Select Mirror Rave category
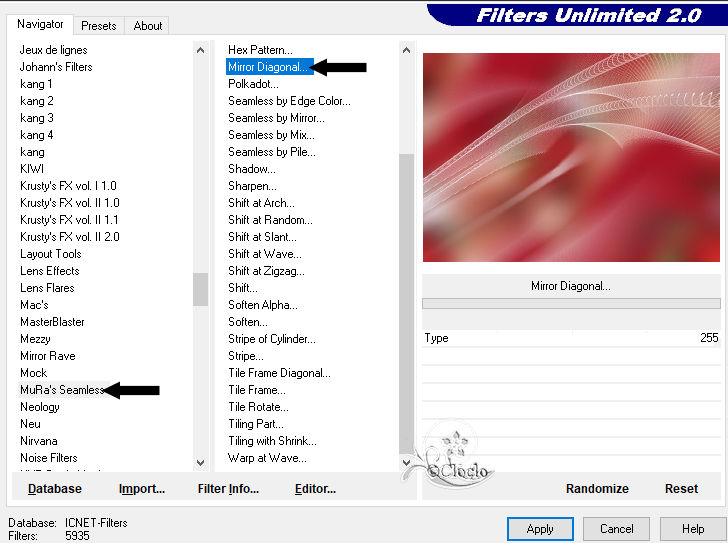The width and height of the screenshot is (728, 543). click(47, 356)
